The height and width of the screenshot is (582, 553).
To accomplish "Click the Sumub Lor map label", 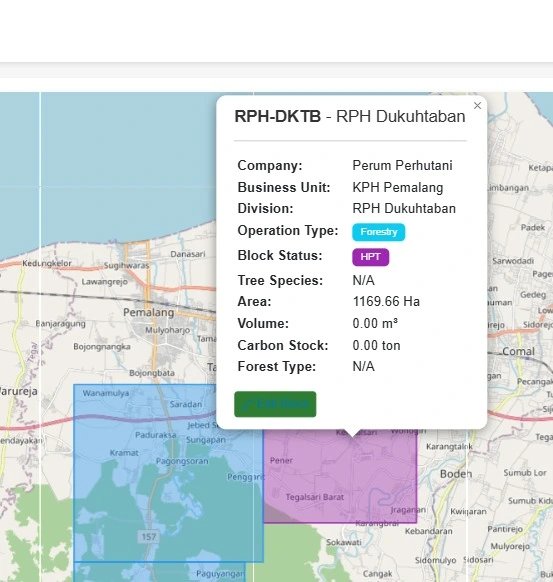I will (525, 473).
